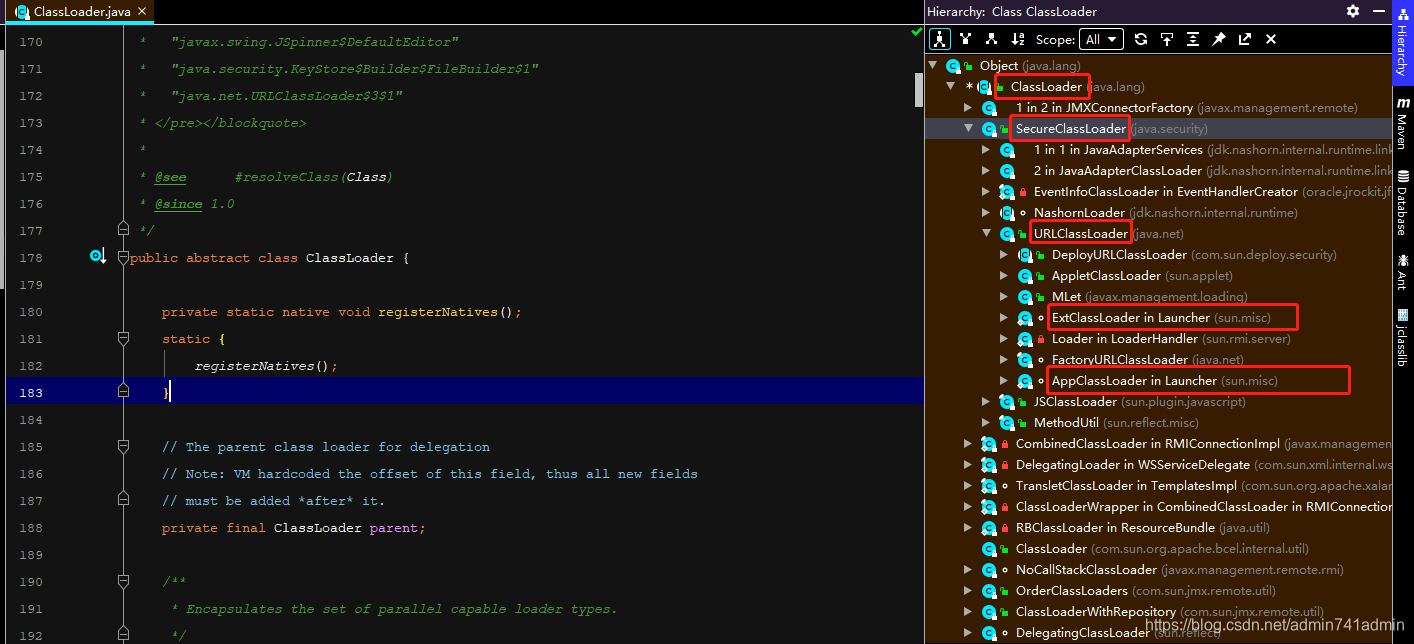Collapse the ClassLoader class fold on line 178
The width and height of the screenshot is (1414, 644).
123,258
